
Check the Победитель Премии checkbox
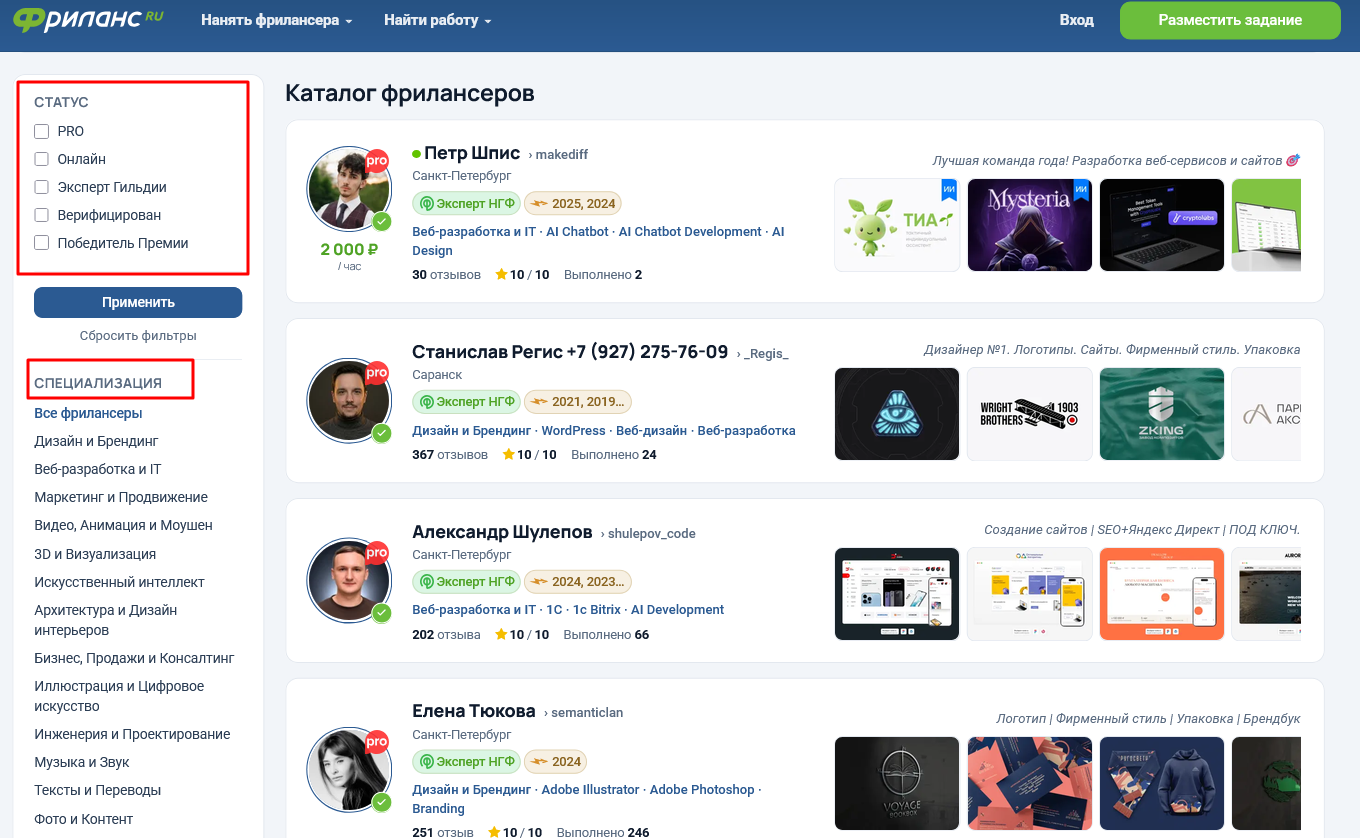(x=41, y=243)
